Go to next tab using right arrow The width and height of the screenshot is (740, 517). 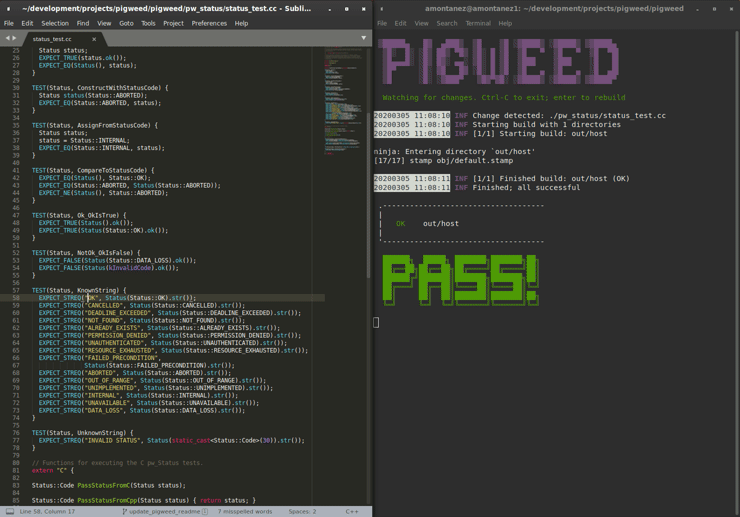point(15,38)
